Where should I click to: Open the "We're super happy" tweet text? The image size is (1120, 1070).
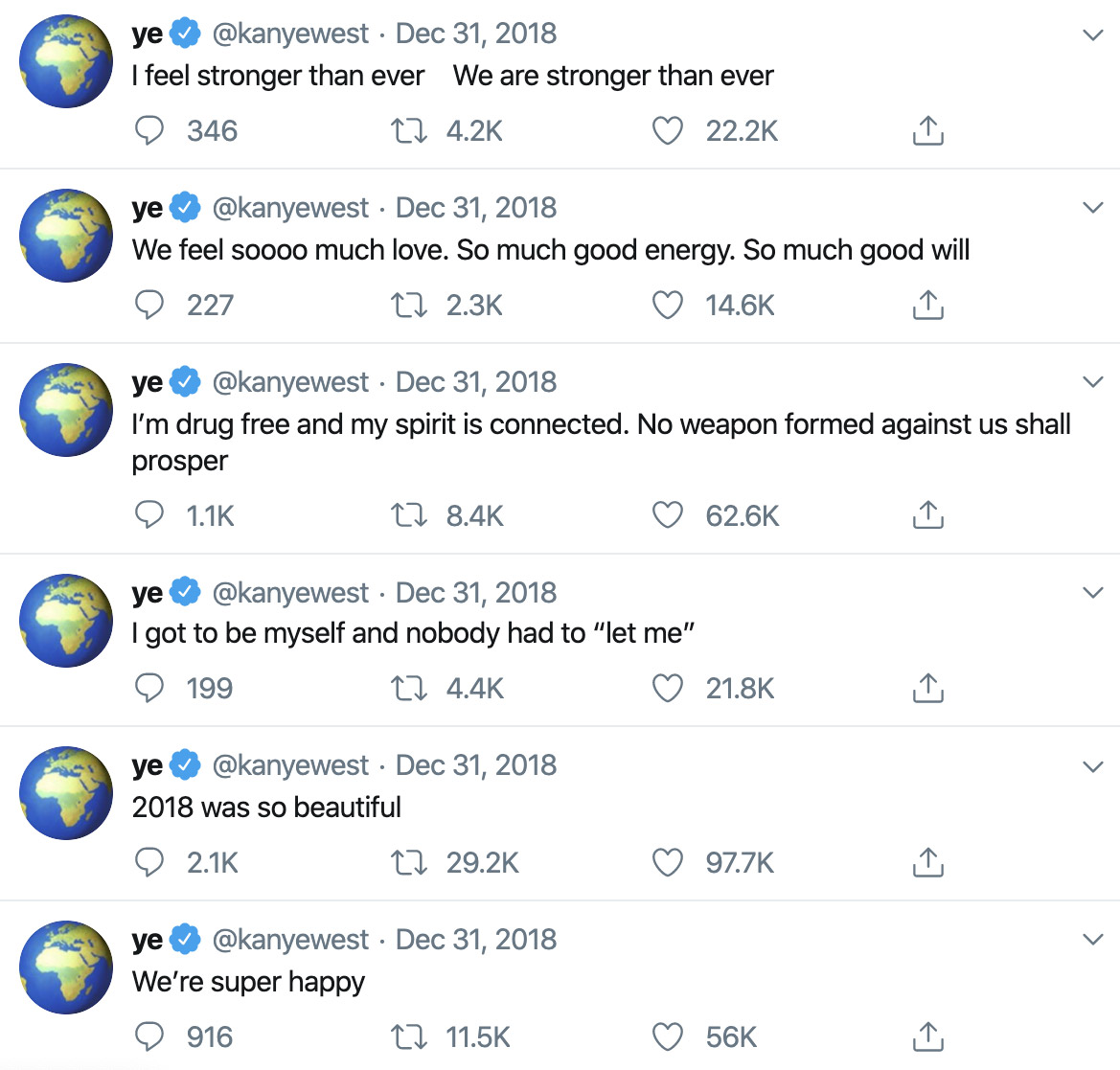pos(248,982)
